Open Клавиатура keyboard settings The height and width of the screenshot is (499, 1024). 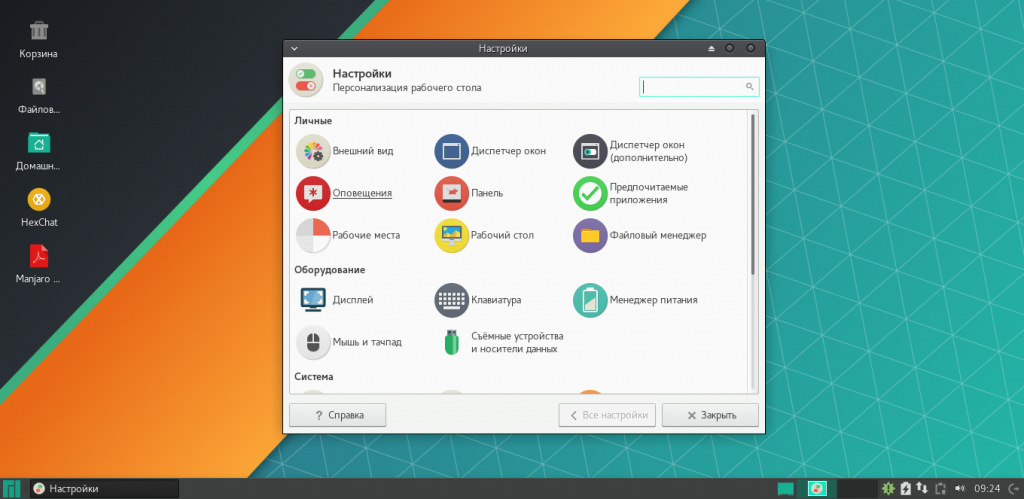478,300
